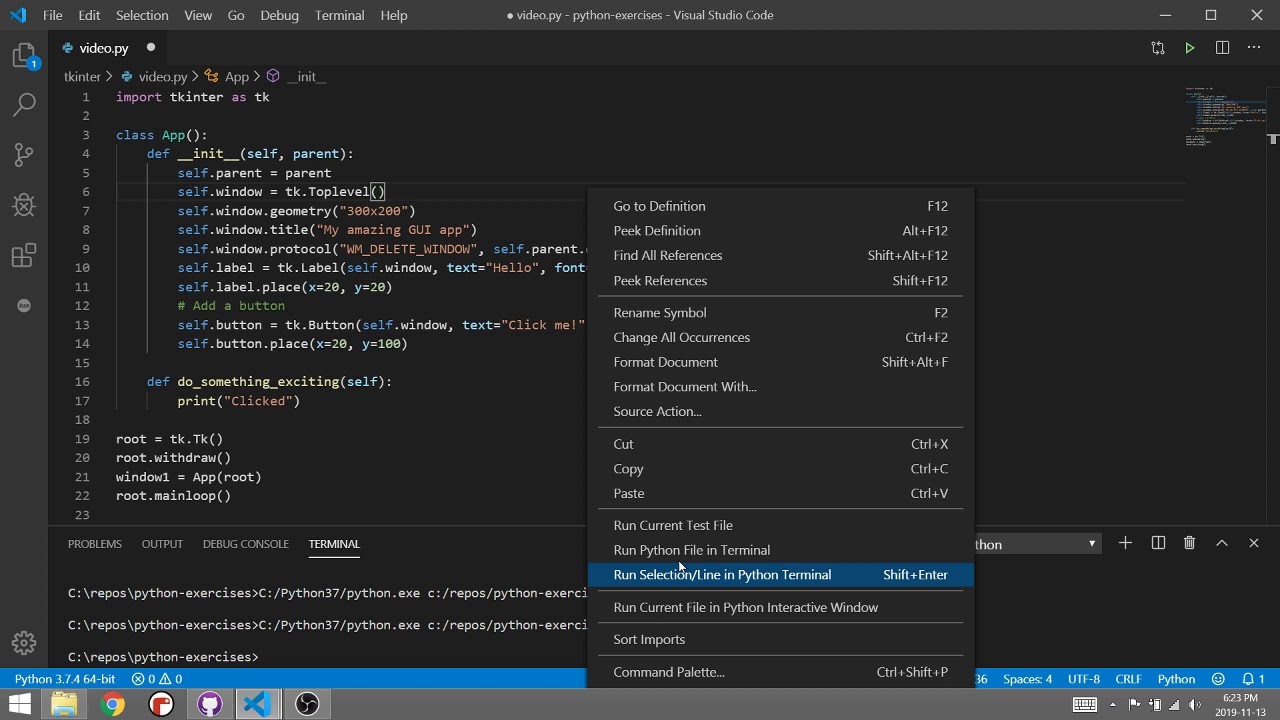Open the editor's More Actions ellipsis menu
1280x720 pixels.
[1254, 48]
